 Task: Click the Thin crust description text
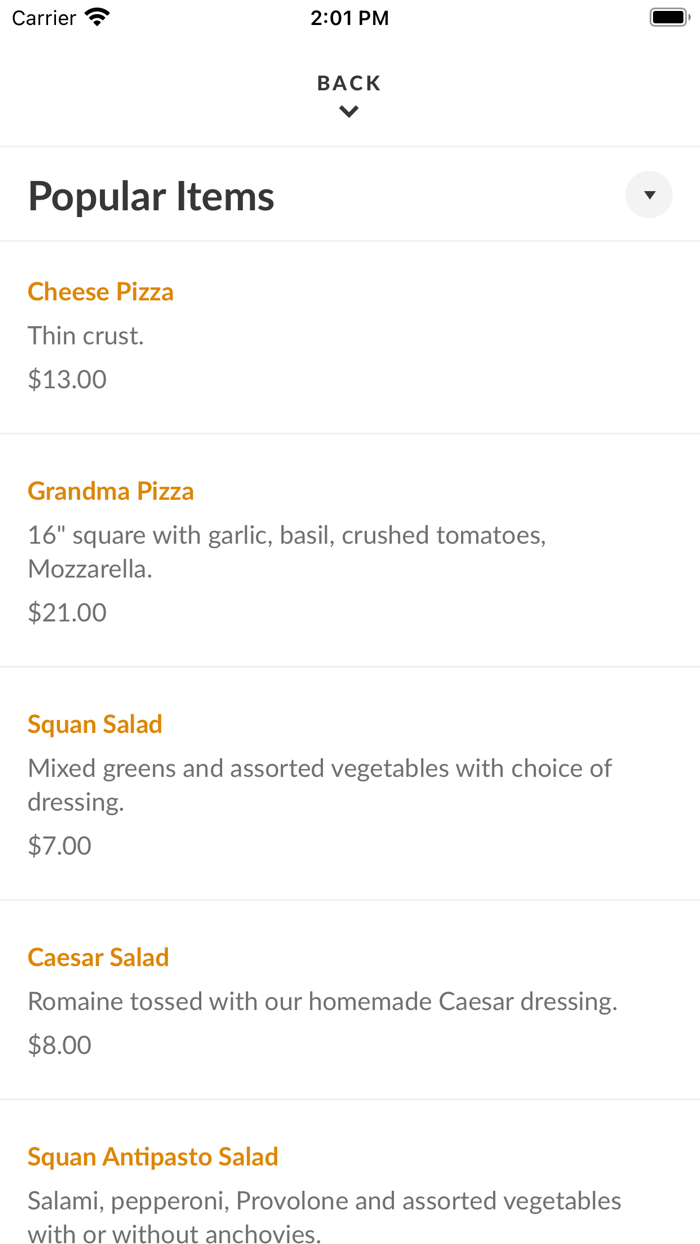tap(86, 335)
